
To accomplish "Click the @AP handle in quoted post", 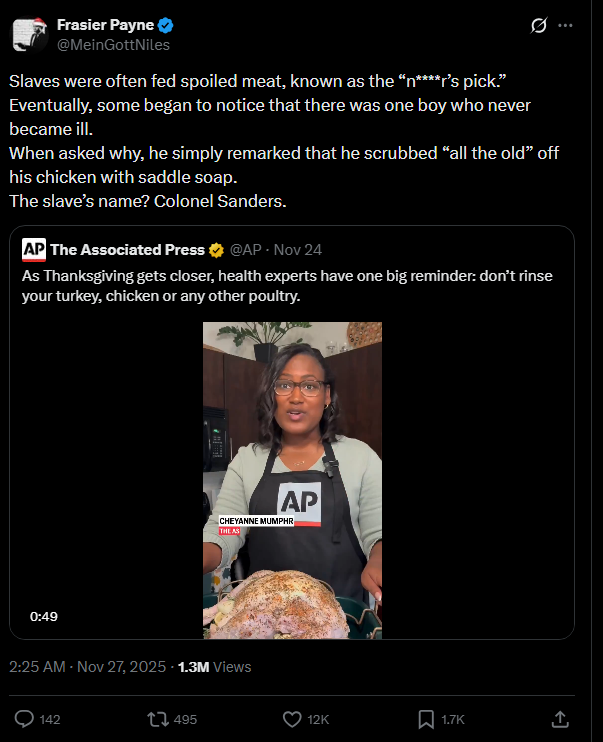I will point(245,250).
